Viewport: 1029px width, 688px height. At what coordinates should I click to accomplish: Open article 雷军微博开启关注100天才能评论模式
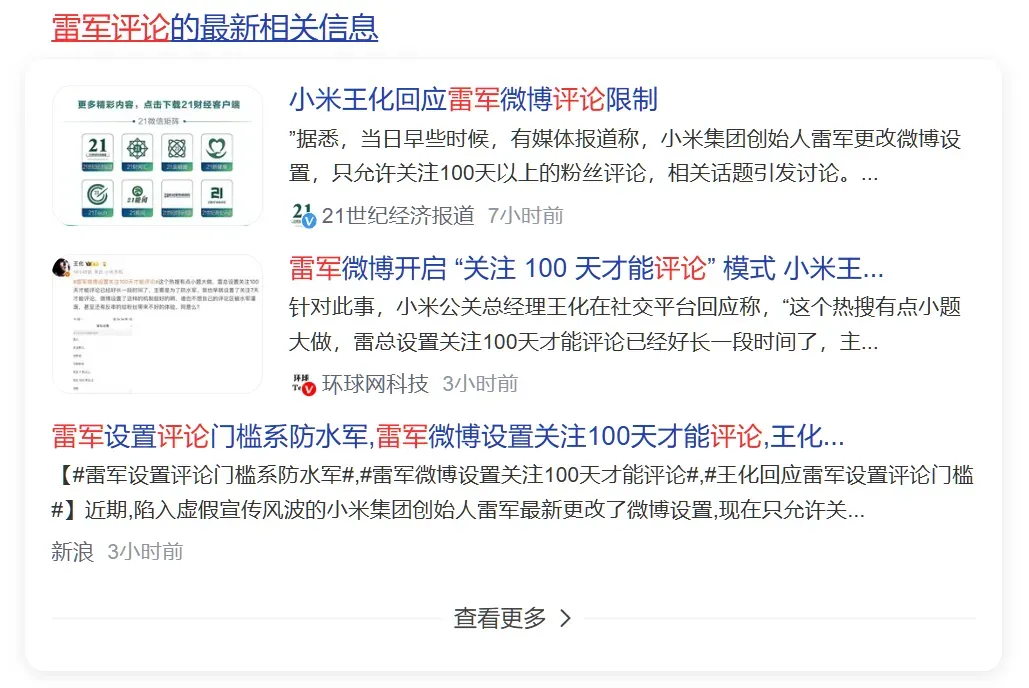586,269
